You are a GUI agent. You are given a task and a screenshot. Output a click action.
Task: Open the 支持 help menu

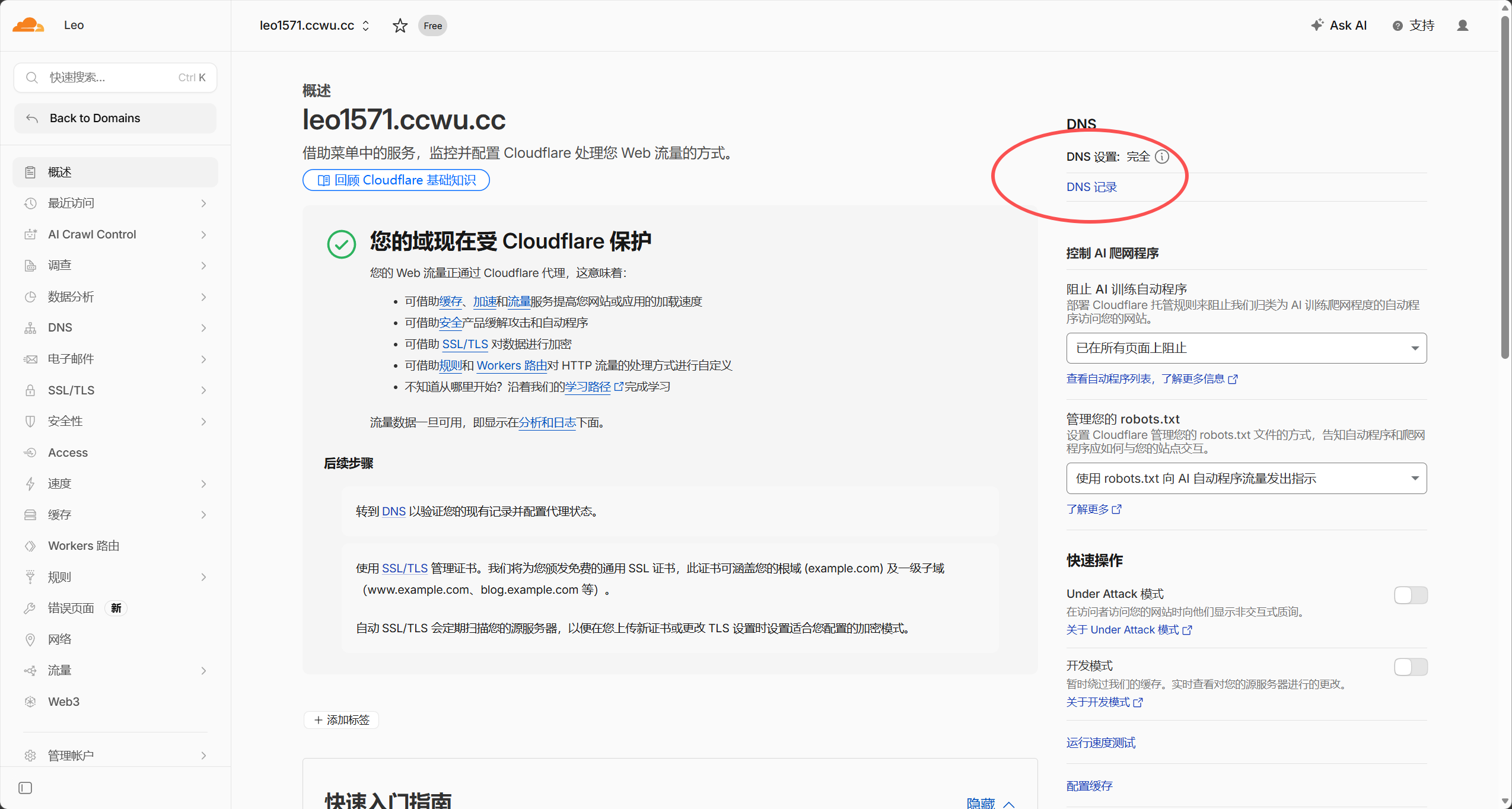pos(1414,26)
